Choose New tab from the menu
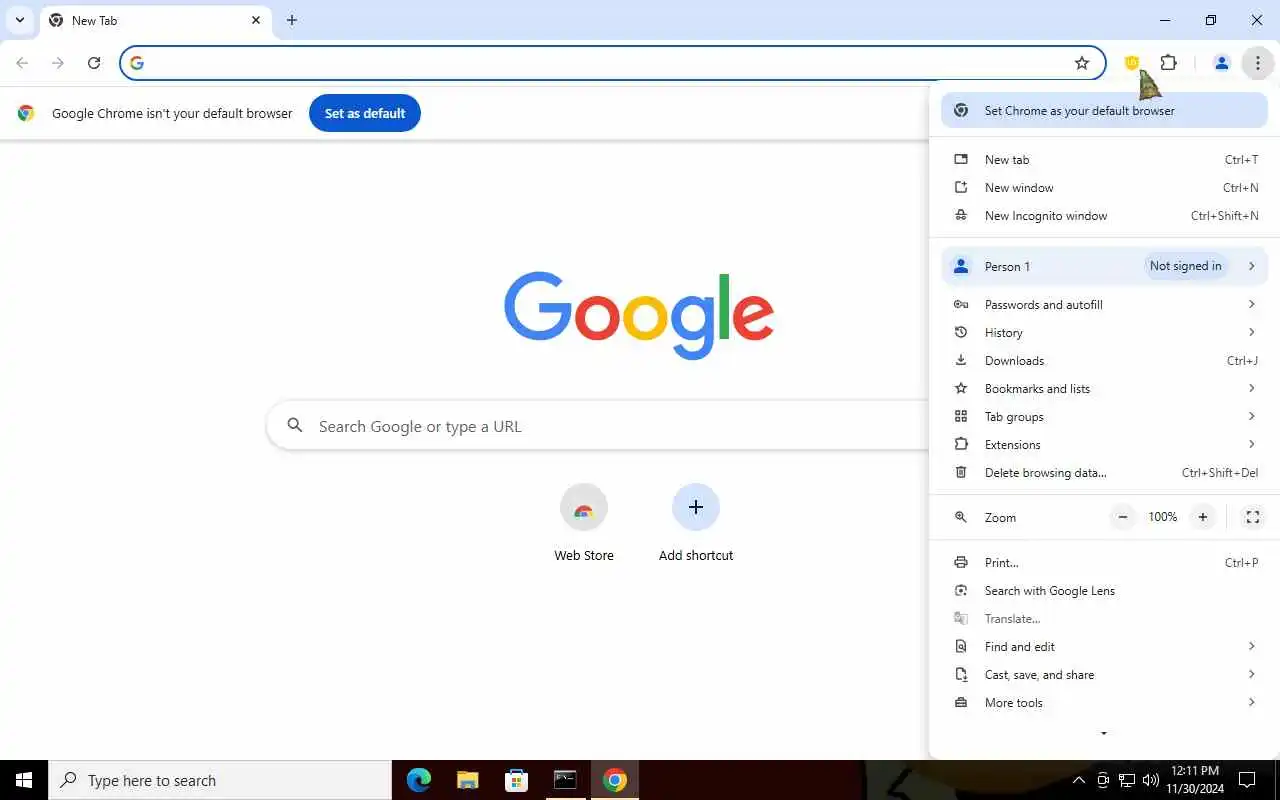Viewport: 1280px width, 800px height. (1104, 160)
